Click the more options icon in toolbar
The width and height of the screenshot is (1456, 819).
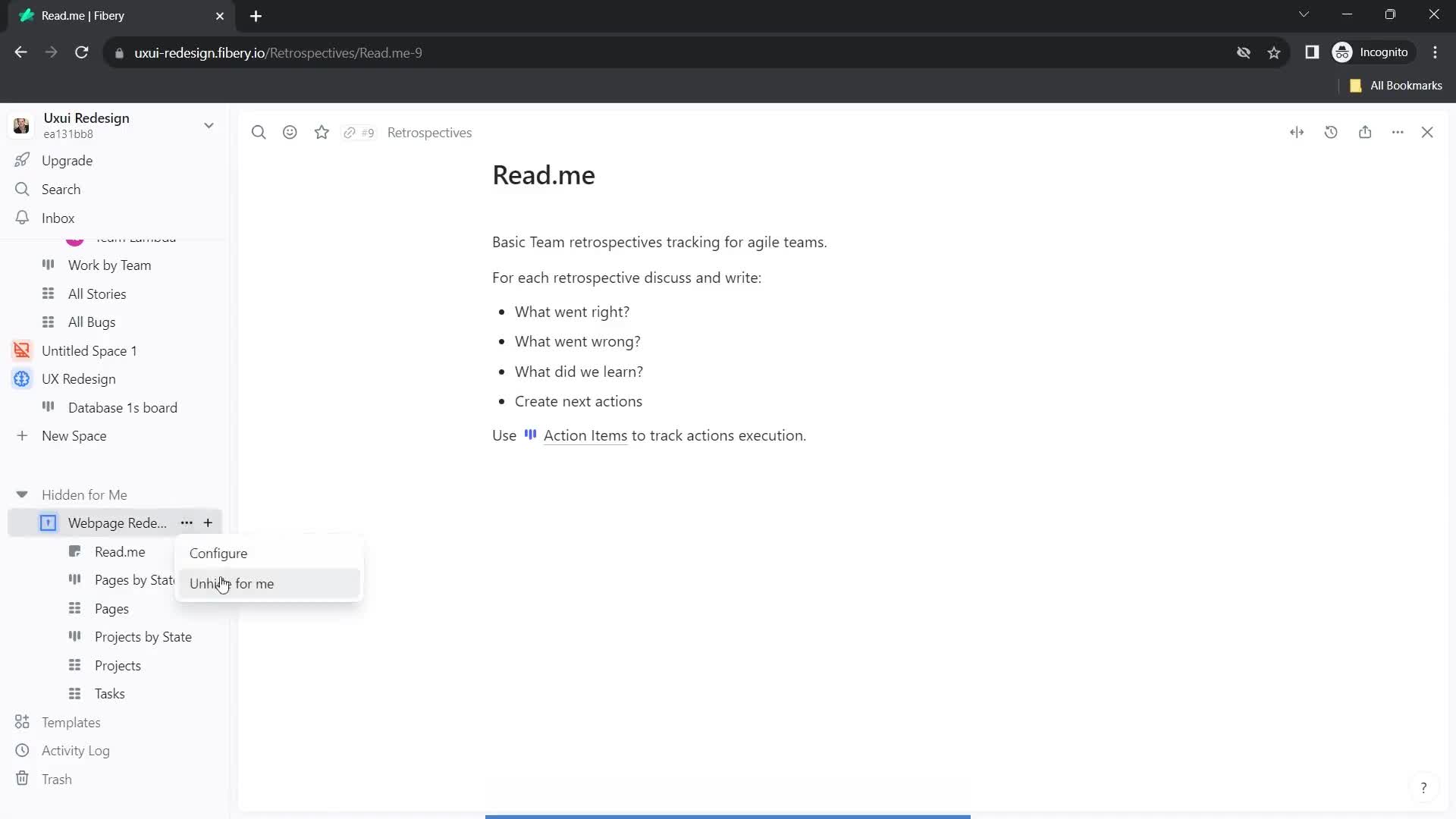pos(1398,131)
